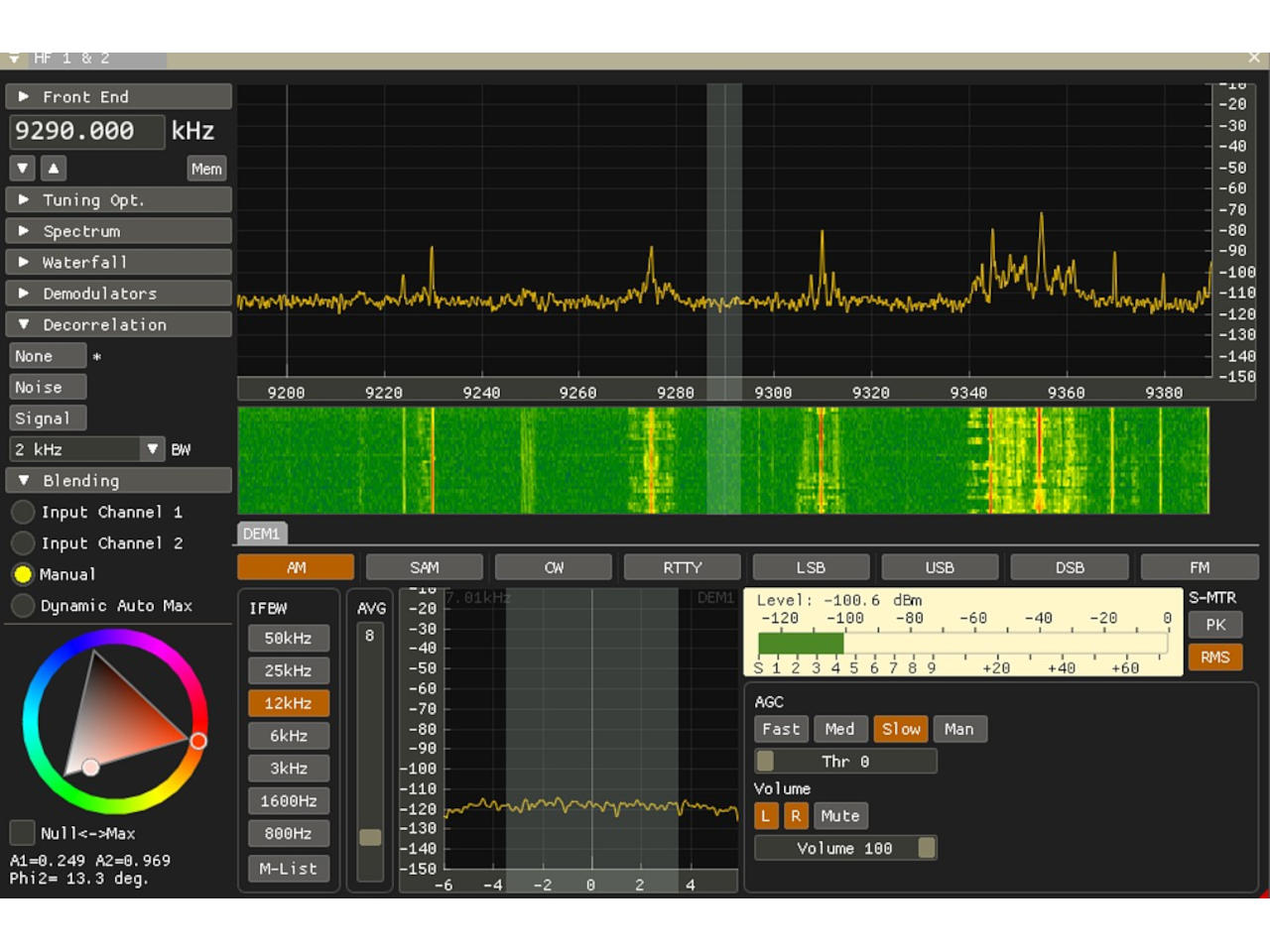
Task: Select the DEM1 tab
Action: pos(261,533)
